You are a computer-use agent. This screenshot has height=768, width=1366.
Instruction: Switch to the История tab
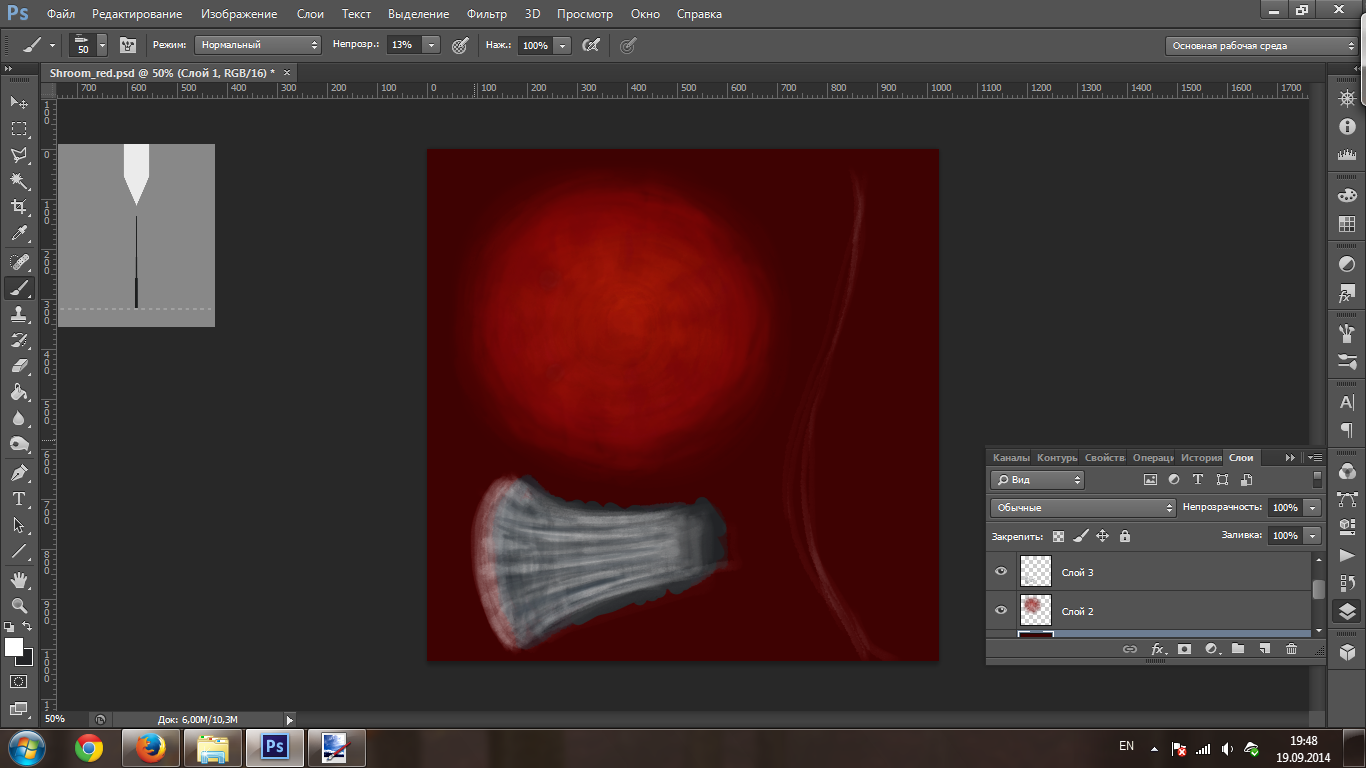click(x=1201, y=457)
